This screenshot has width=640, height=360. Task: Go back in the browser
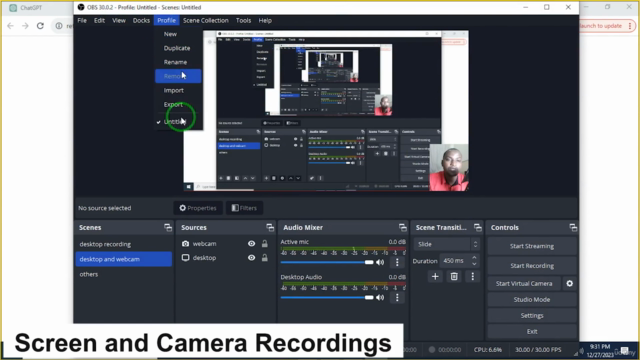10,26
